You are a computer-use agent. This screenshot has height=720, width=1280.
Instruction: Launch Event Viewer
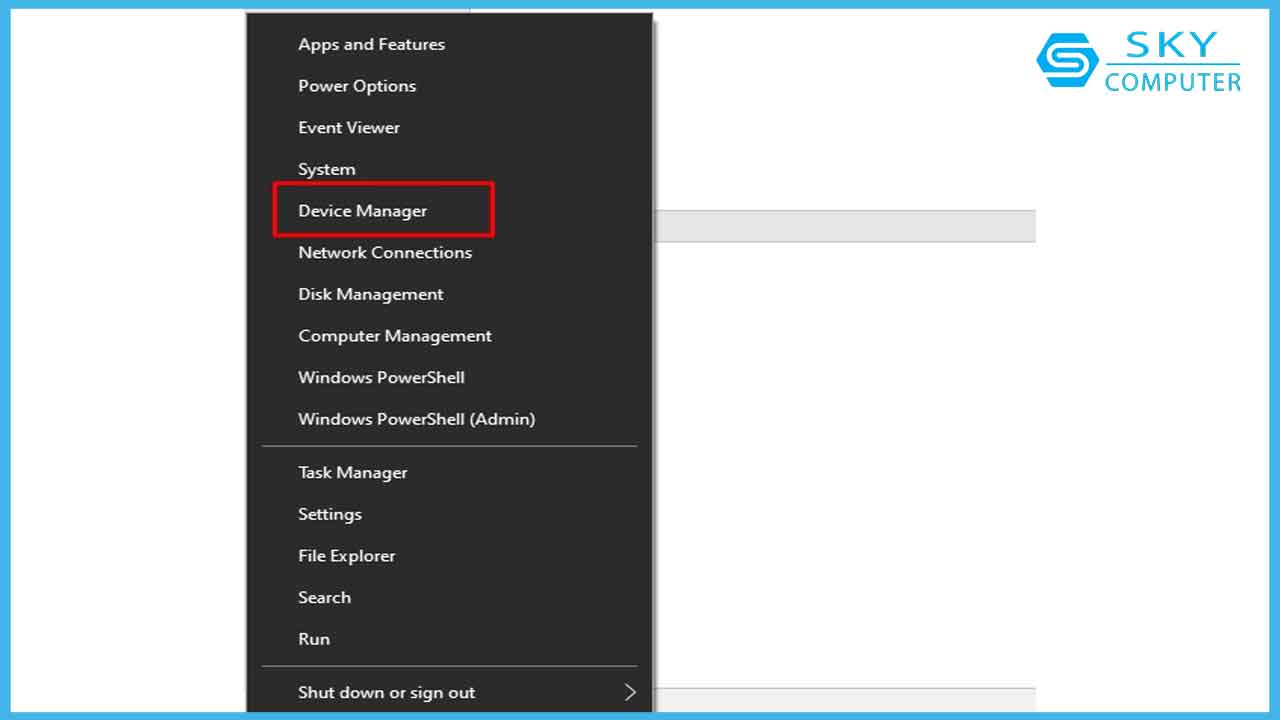coord(349,128)
